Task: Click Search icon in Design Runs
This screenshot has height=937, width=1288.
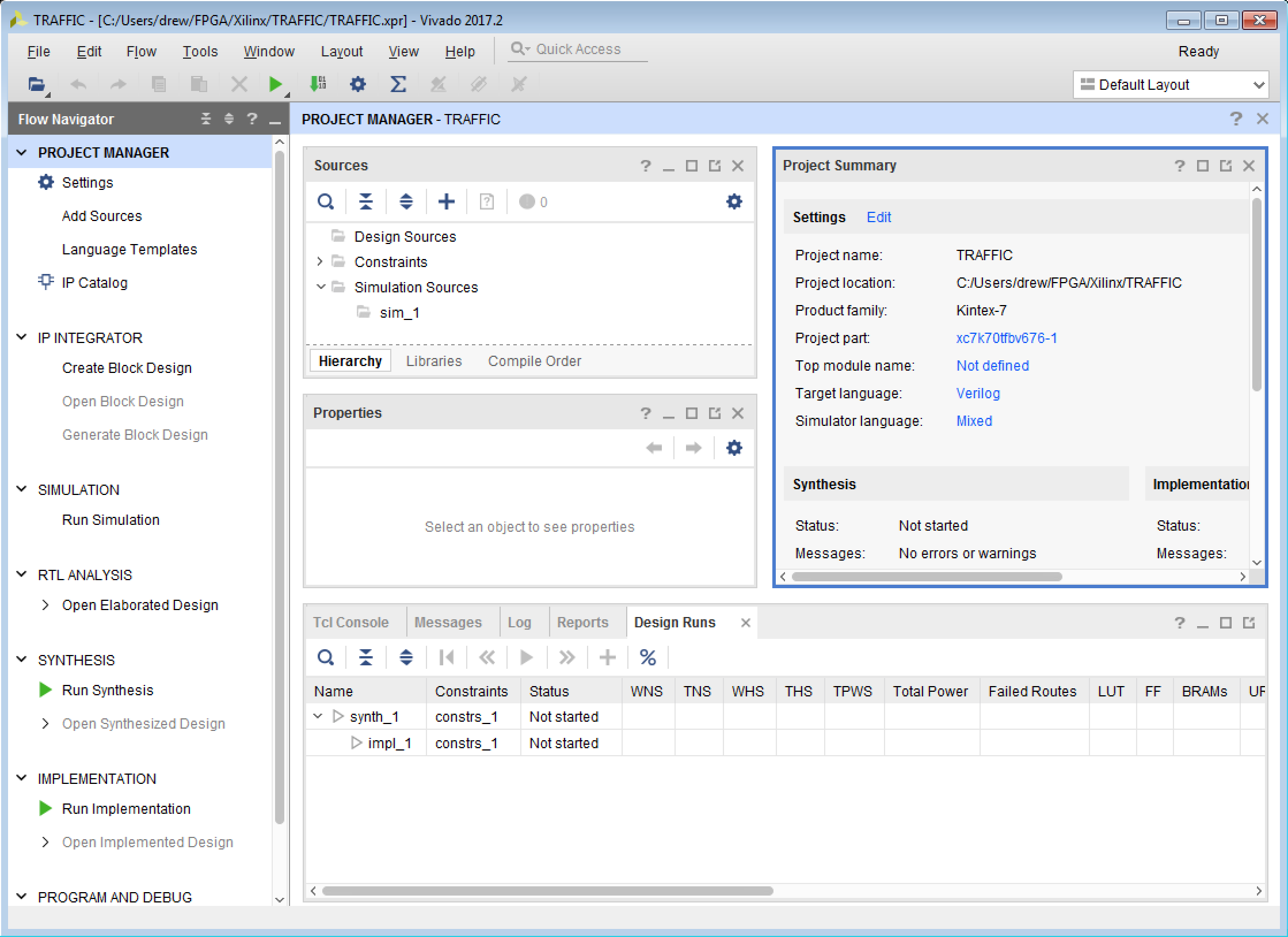Action: point(326,658)
